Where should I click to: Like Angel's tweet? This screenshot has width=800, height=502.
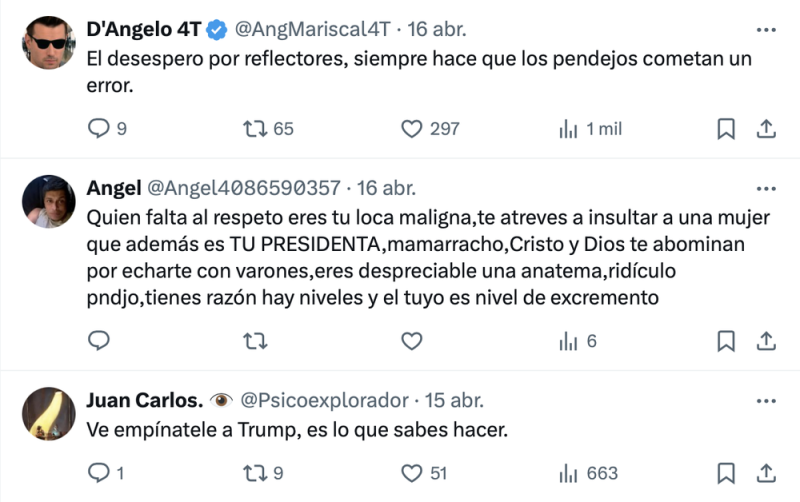pyautogui.click(x=412, y=341)
